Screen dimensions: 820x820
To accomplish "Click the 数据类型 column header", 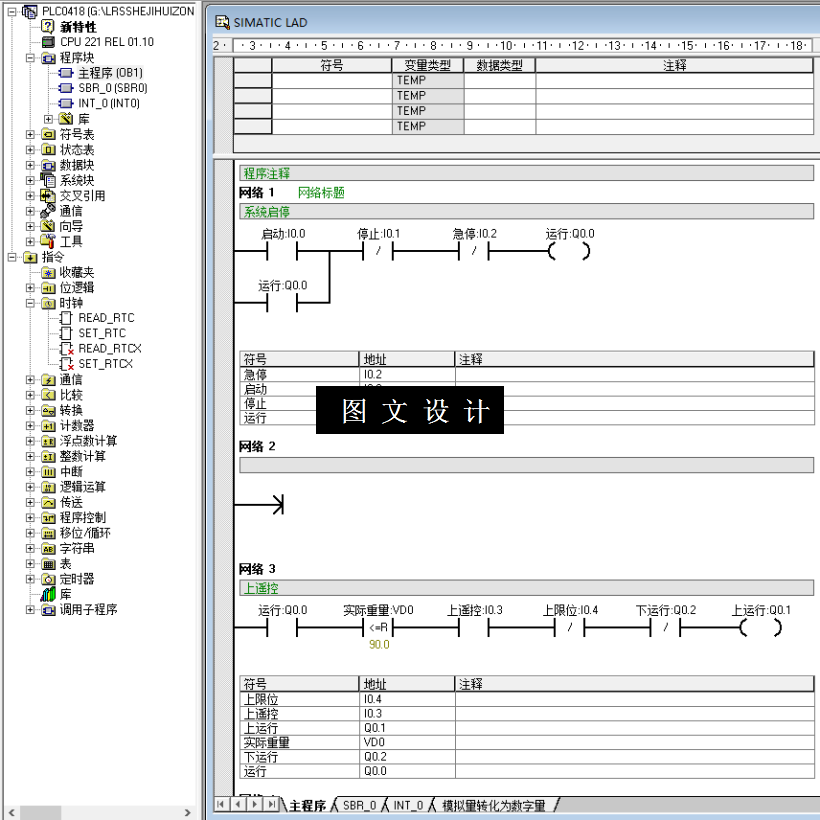I will 499,65.
